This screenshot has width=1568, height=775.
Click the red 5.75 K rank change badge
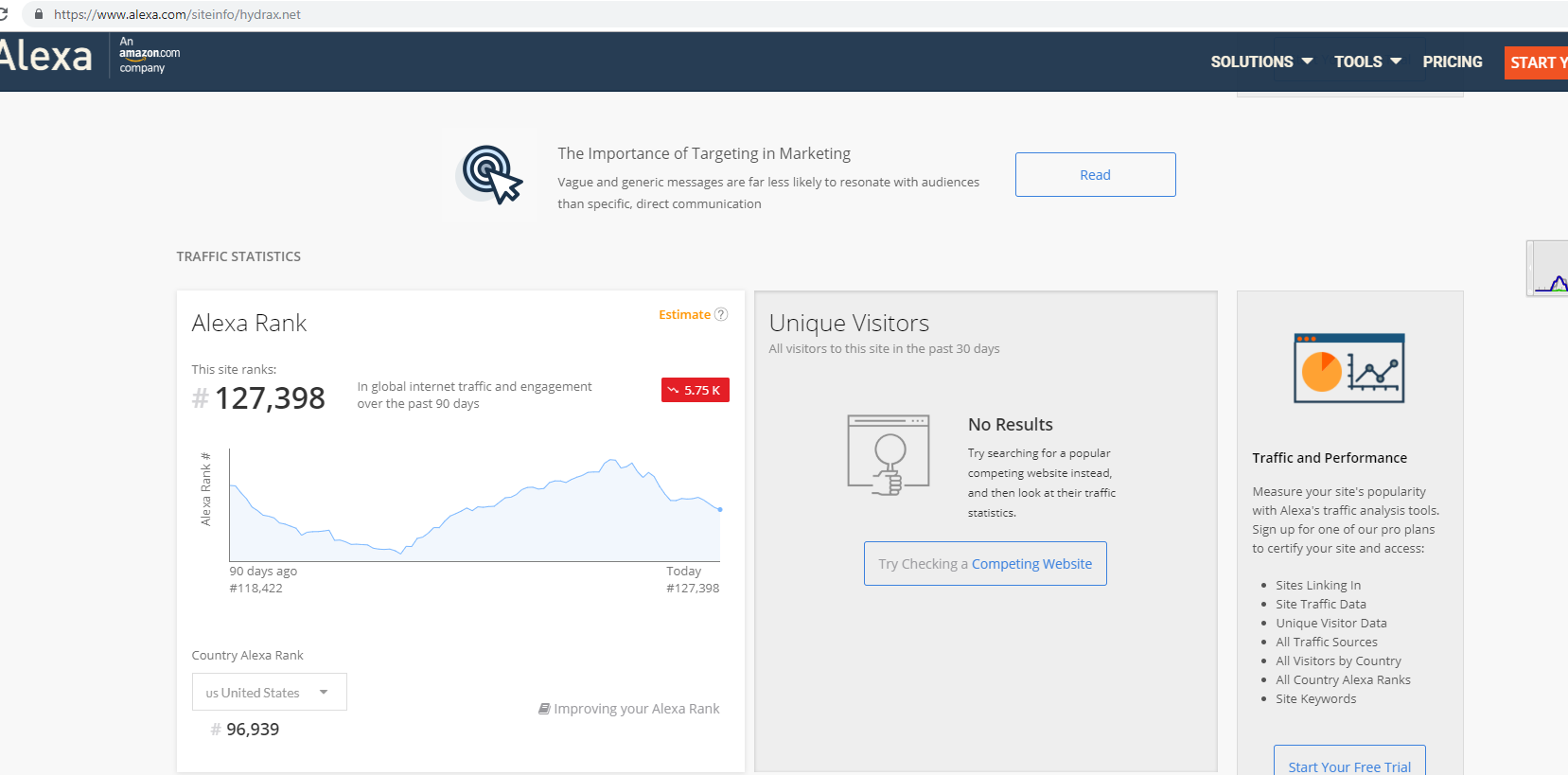[x=695, y=390]
